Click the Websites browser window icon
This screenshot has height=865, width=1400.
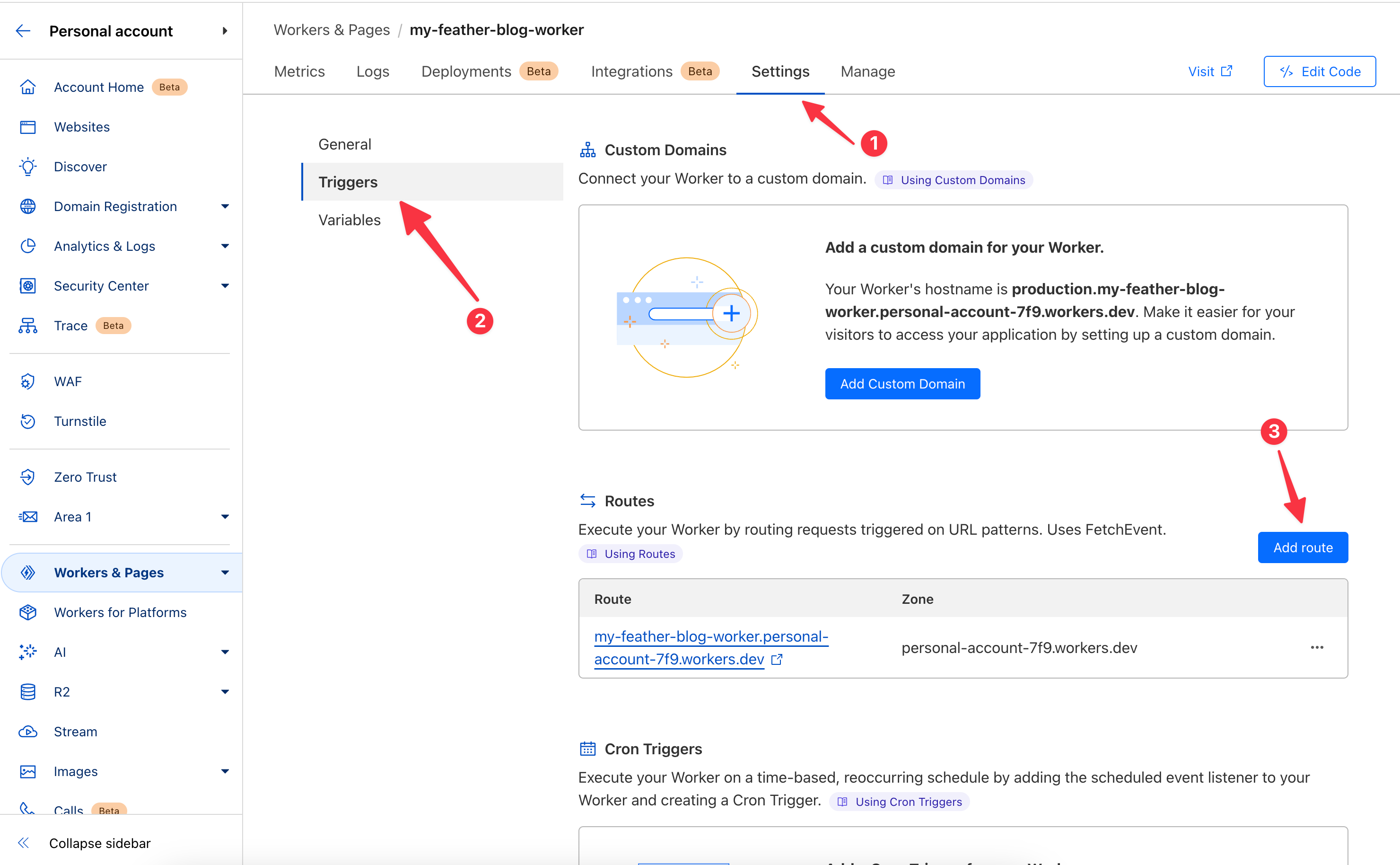click(27, 127)
